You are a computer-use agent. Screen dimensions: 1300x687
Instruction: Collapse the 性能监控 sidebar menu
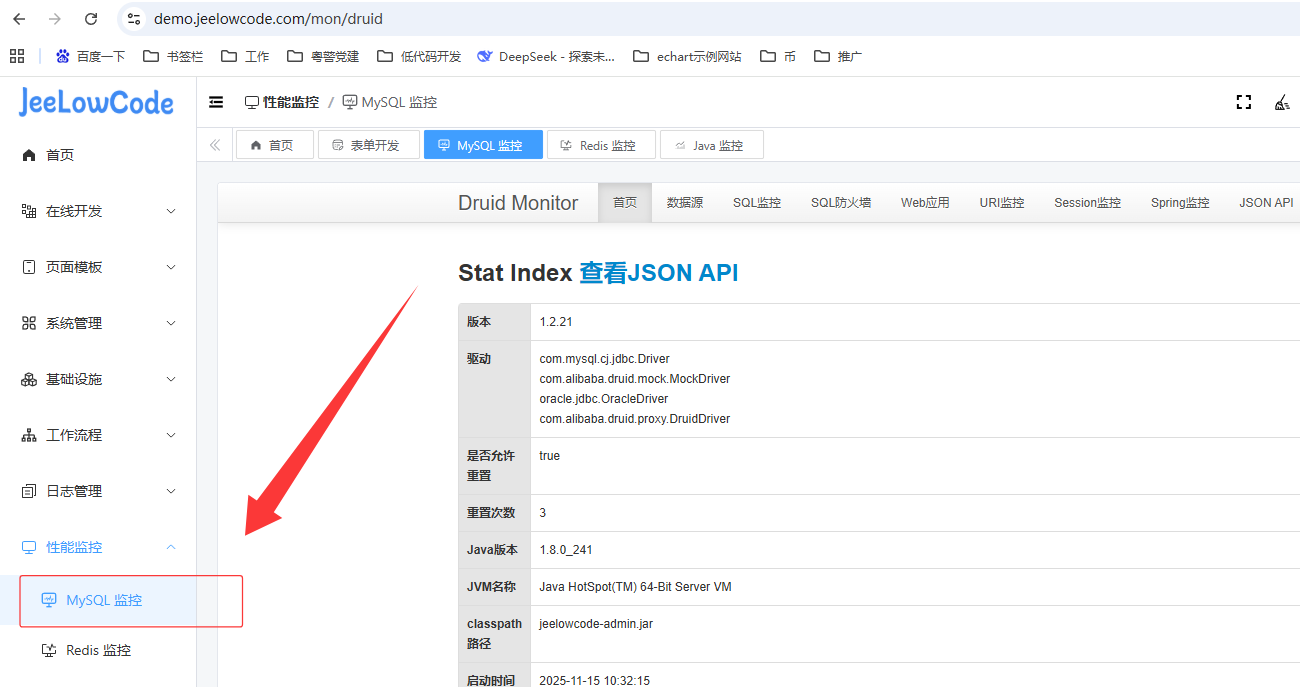(x=98, y=547)
